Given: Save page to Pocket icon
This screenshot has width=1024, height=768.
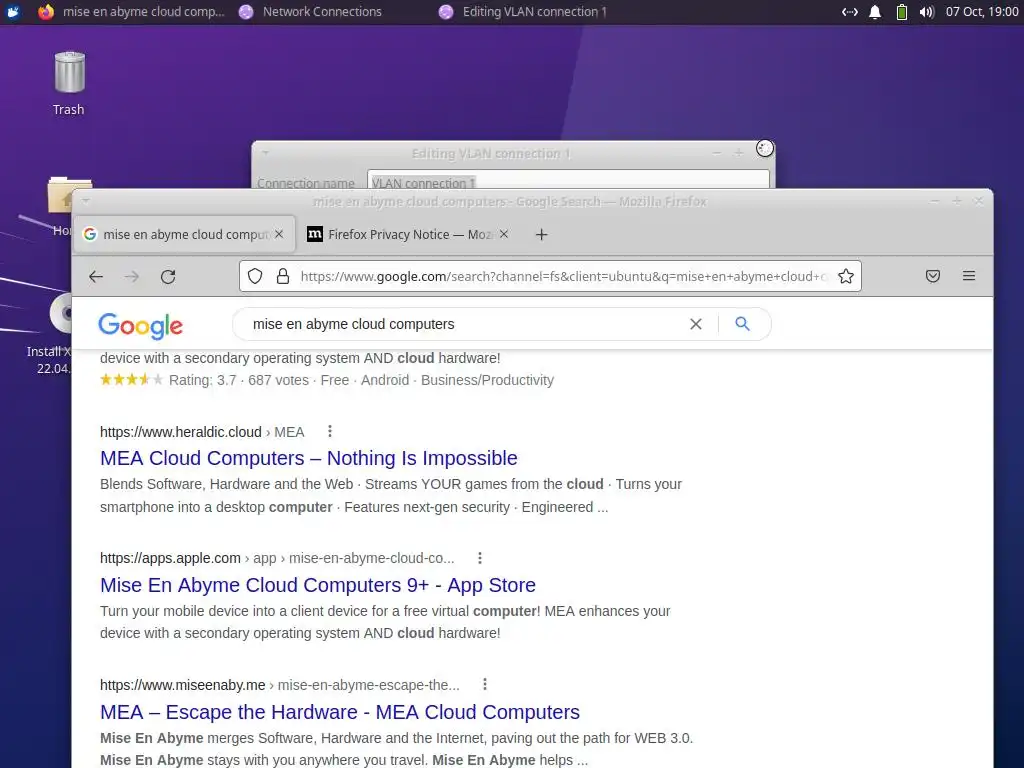Looking at the screenshot, I should pos(933,276).
